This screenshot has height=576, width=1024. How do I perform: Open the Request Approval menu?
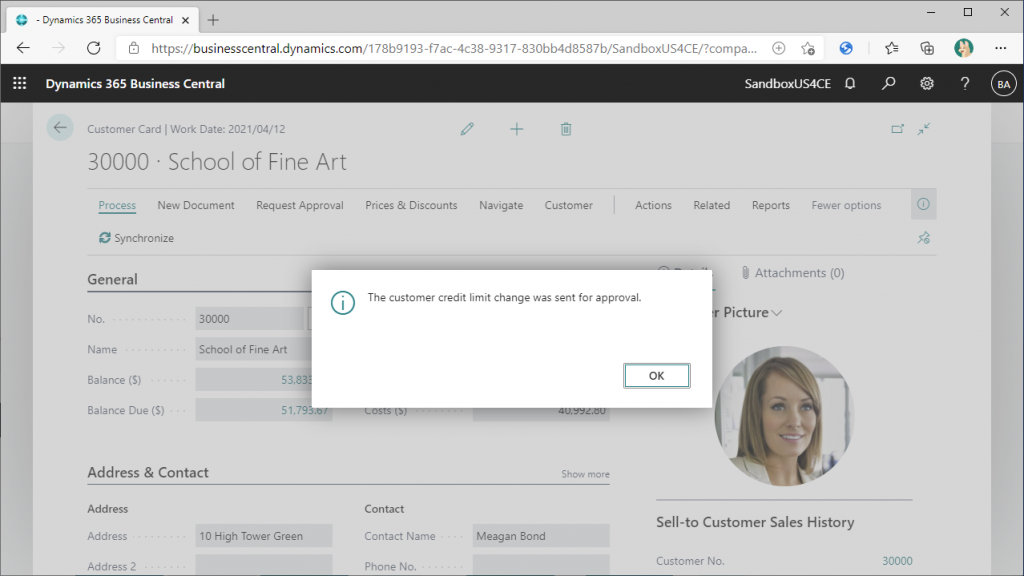click(x=300, y=205)
